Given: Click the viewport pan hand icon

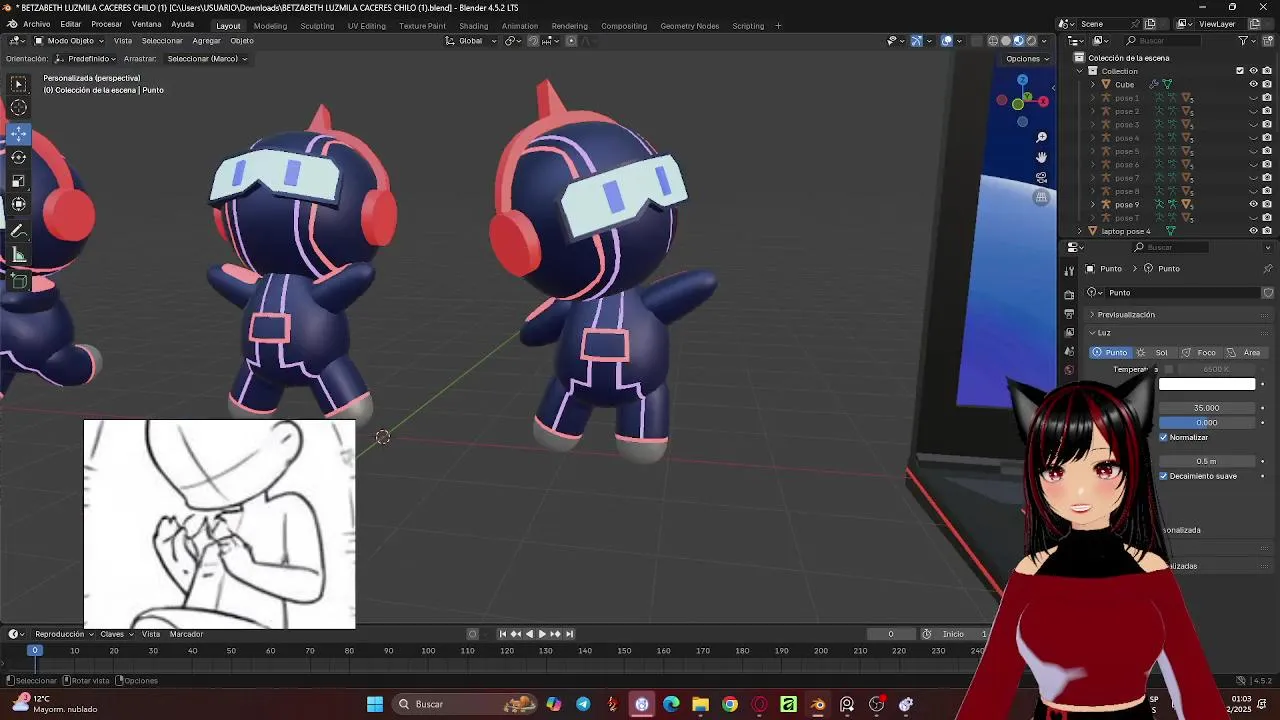Looking at the screenshot, I should 1041,157.
